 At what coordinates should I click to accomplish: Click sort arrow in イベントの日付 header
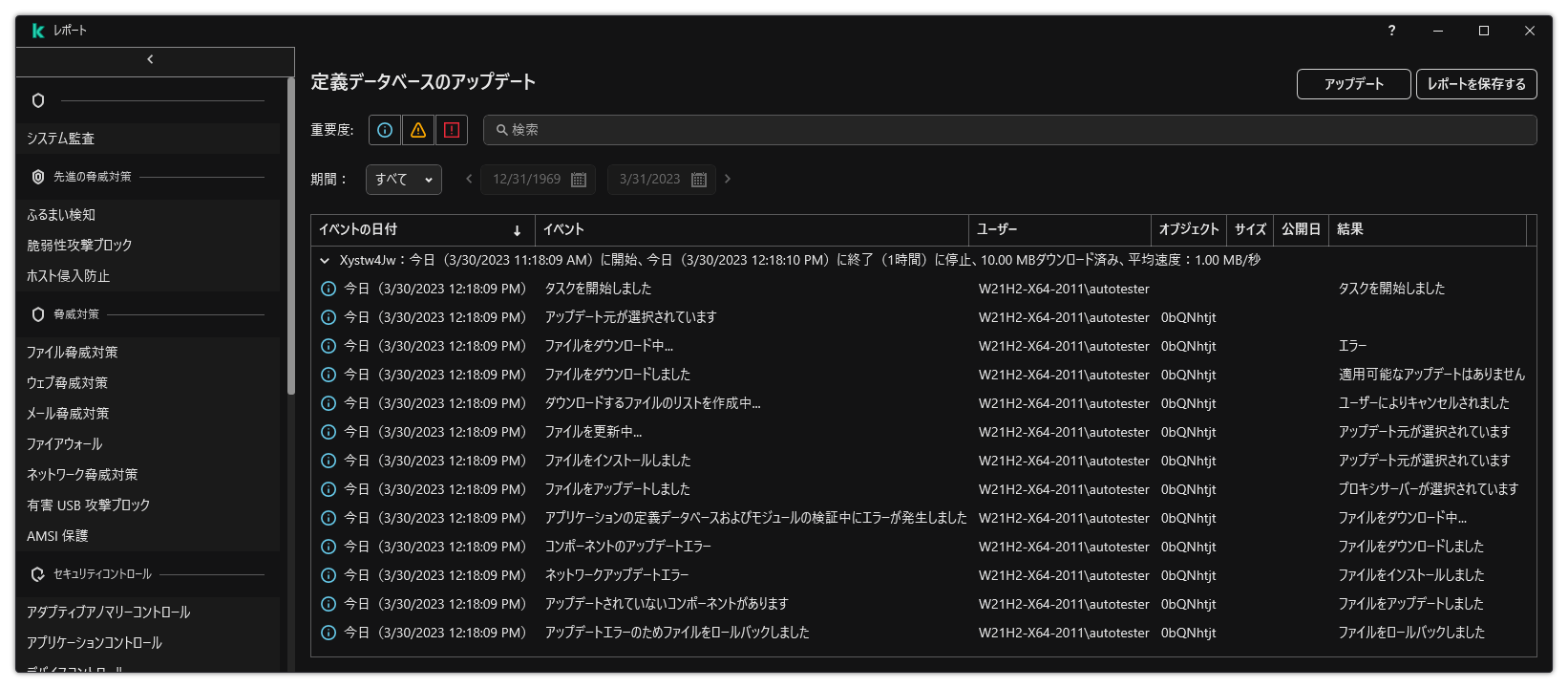click(x=517, y=230)
